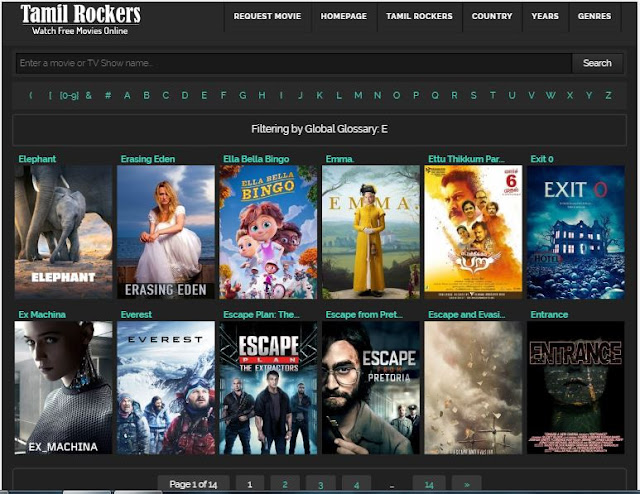Viewport: 640px width, 494px height.
Task: Filter glossary by letter H
Action: pos(262,96)
